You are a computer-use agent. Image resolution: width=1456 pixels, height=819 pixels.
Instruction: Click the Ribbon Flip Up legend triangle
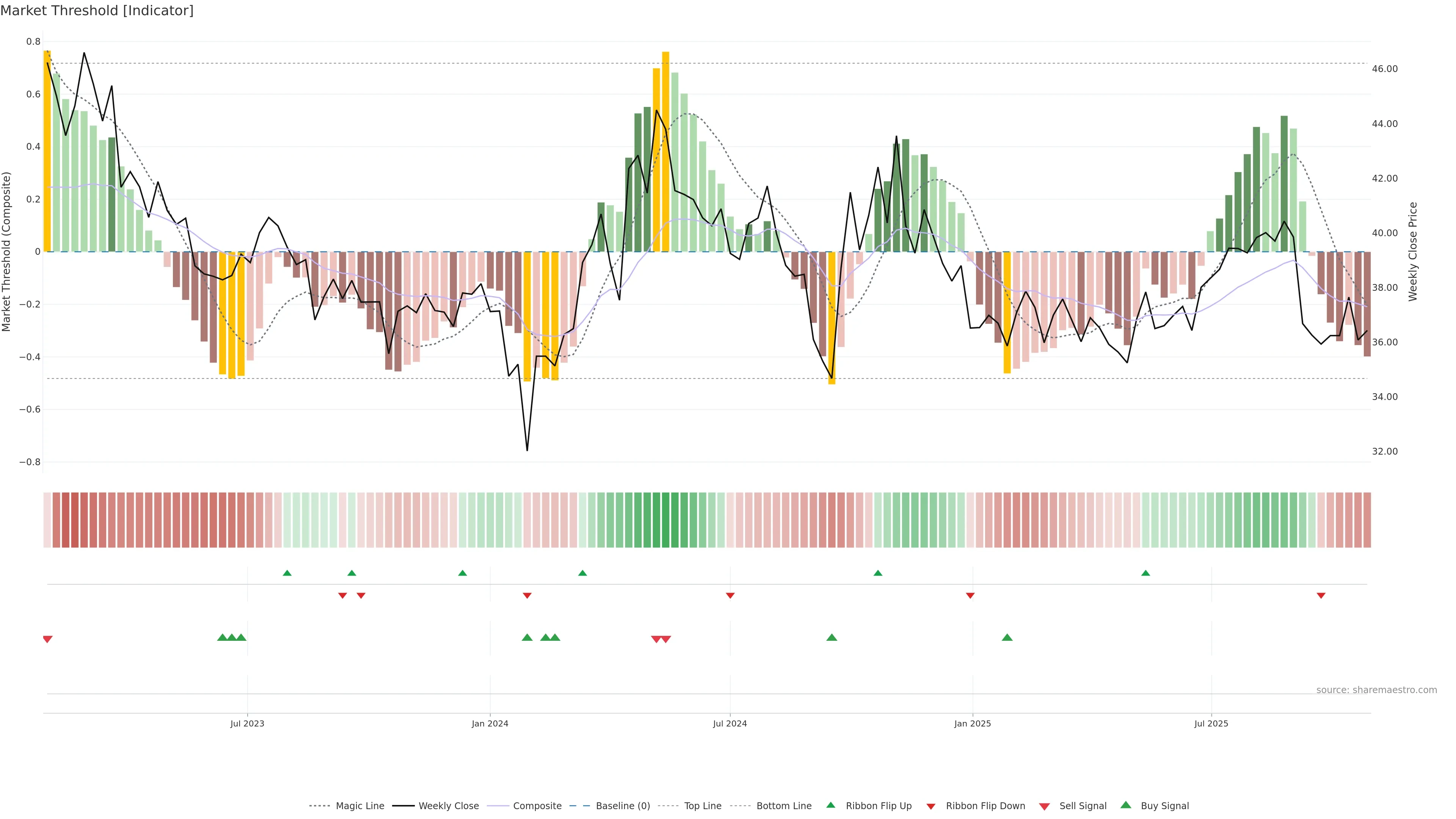pos(830,805)
